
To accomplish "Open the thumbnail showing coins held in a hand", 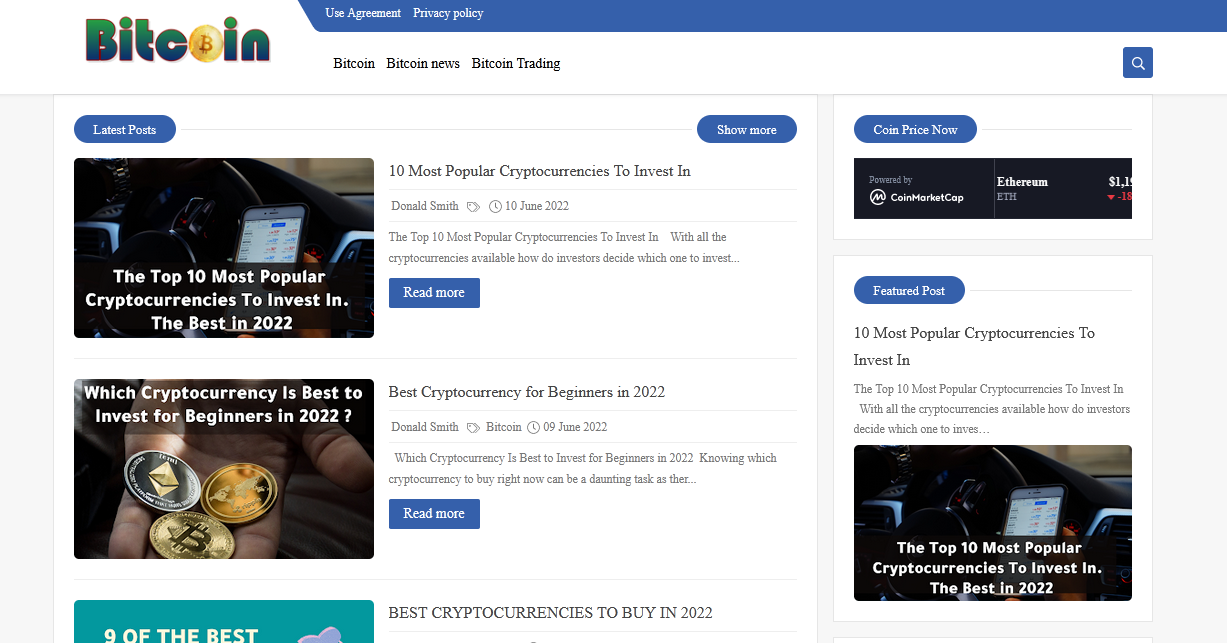I will [x=224, y=469].
